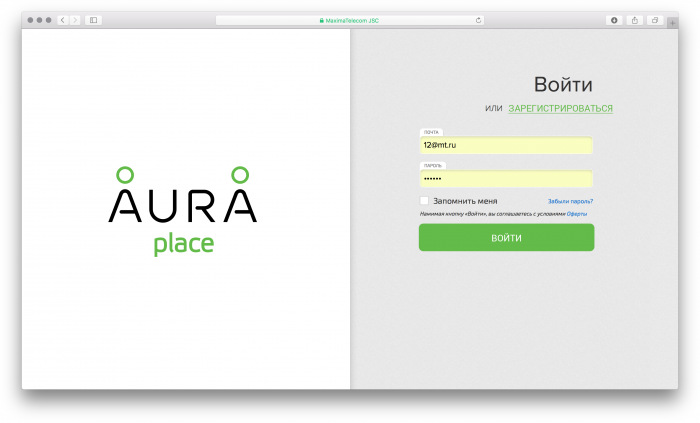Screen dimensions: 700x423
Task: Click the Пароль password field
Action: 506,178
